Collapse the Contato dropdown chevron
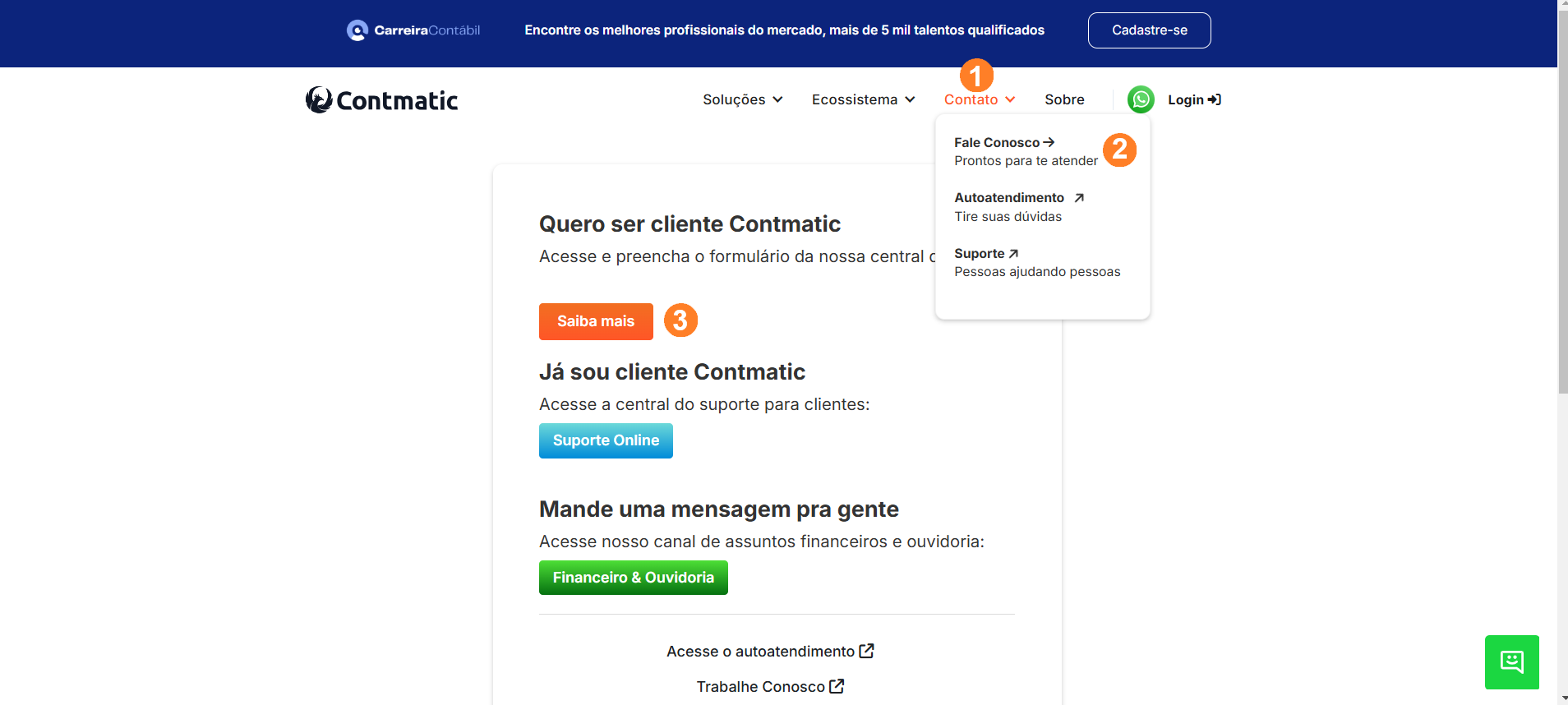Image resolution: width=1568 pixels, height=705 pixels. point(1010,99)
